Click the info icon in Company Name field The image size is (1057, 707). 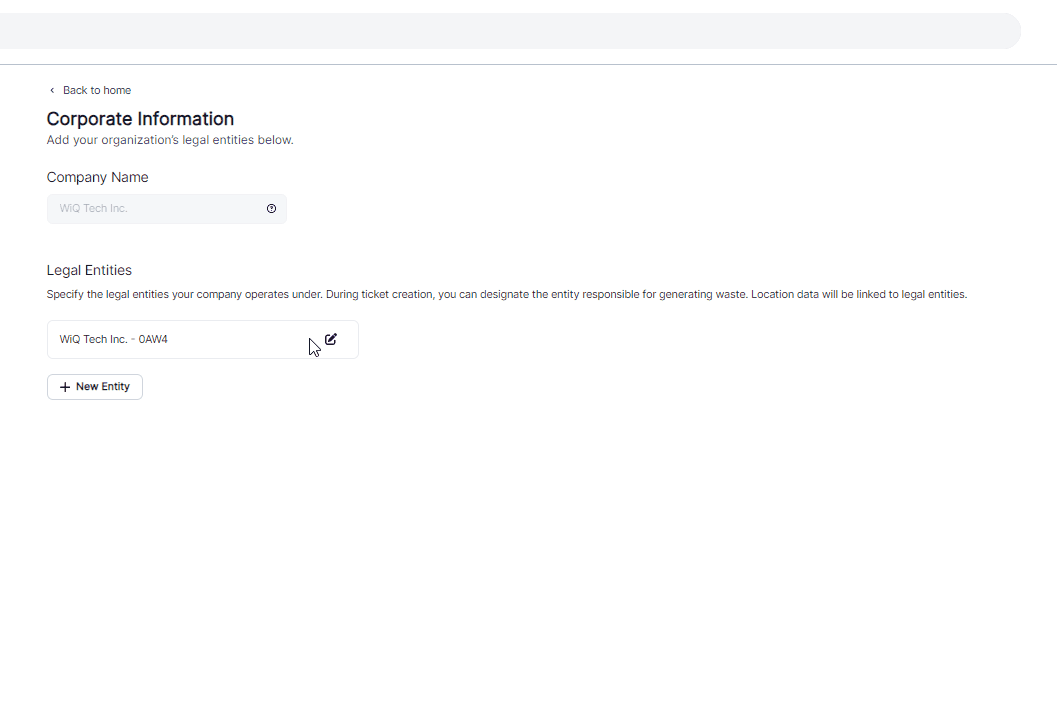271,209
